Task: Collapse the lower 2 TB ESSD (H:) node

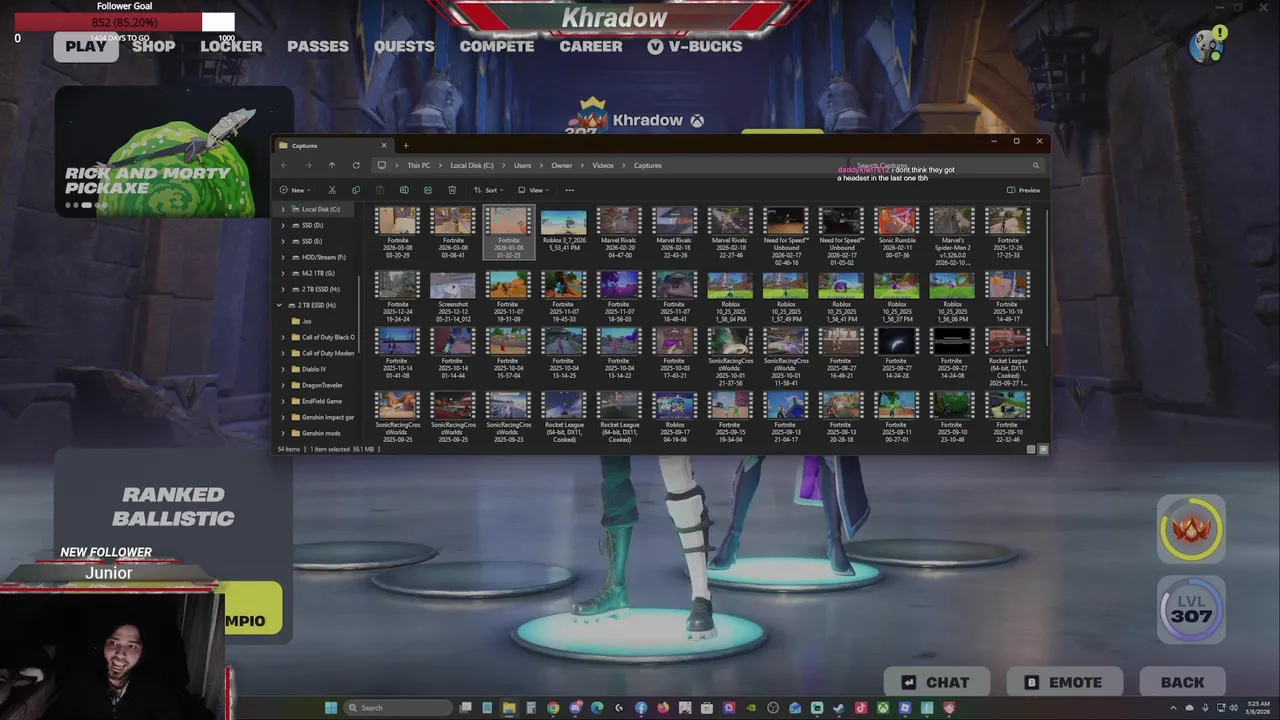Action: point(279,305)
